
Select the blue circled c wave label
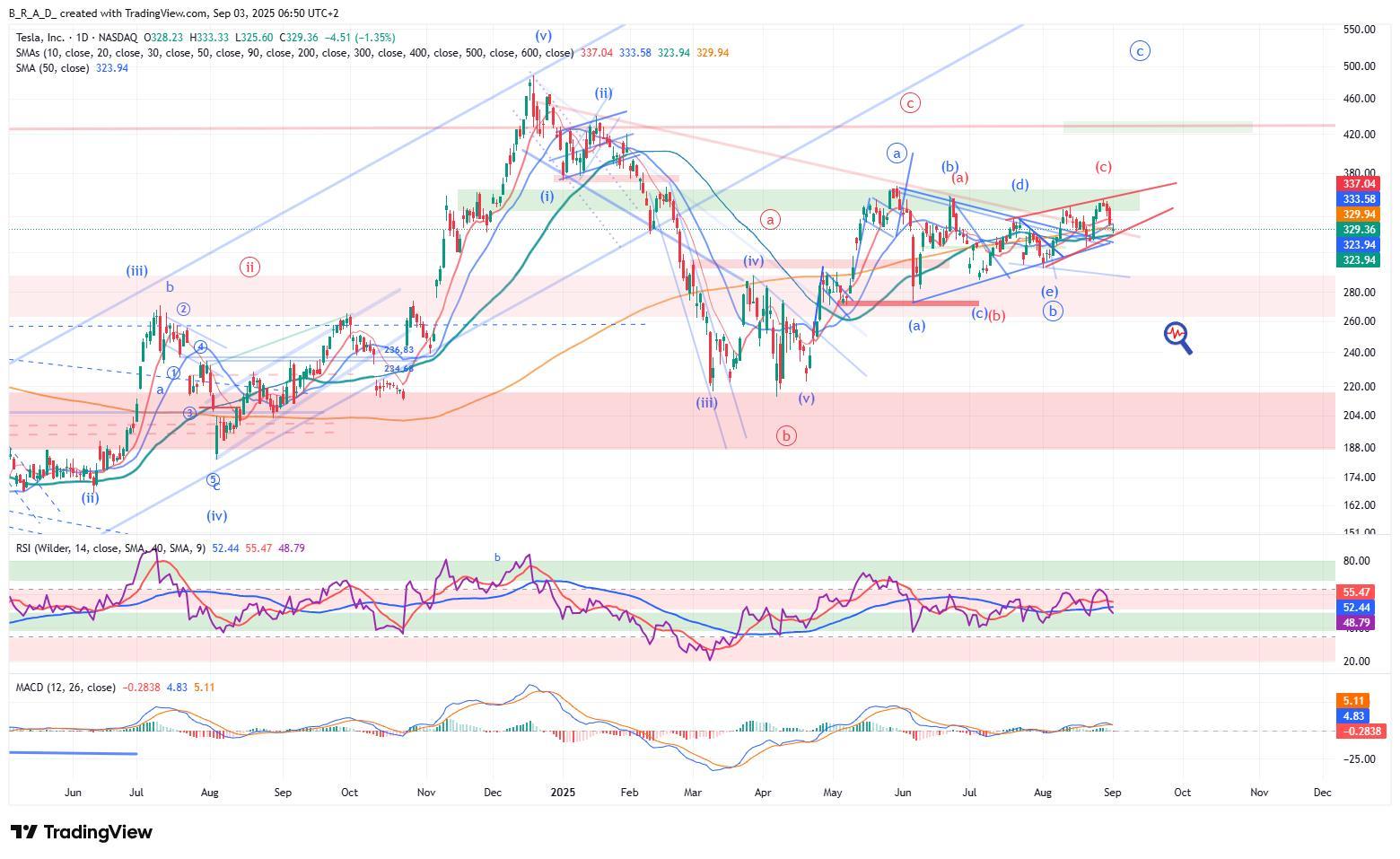(1139, 51)
